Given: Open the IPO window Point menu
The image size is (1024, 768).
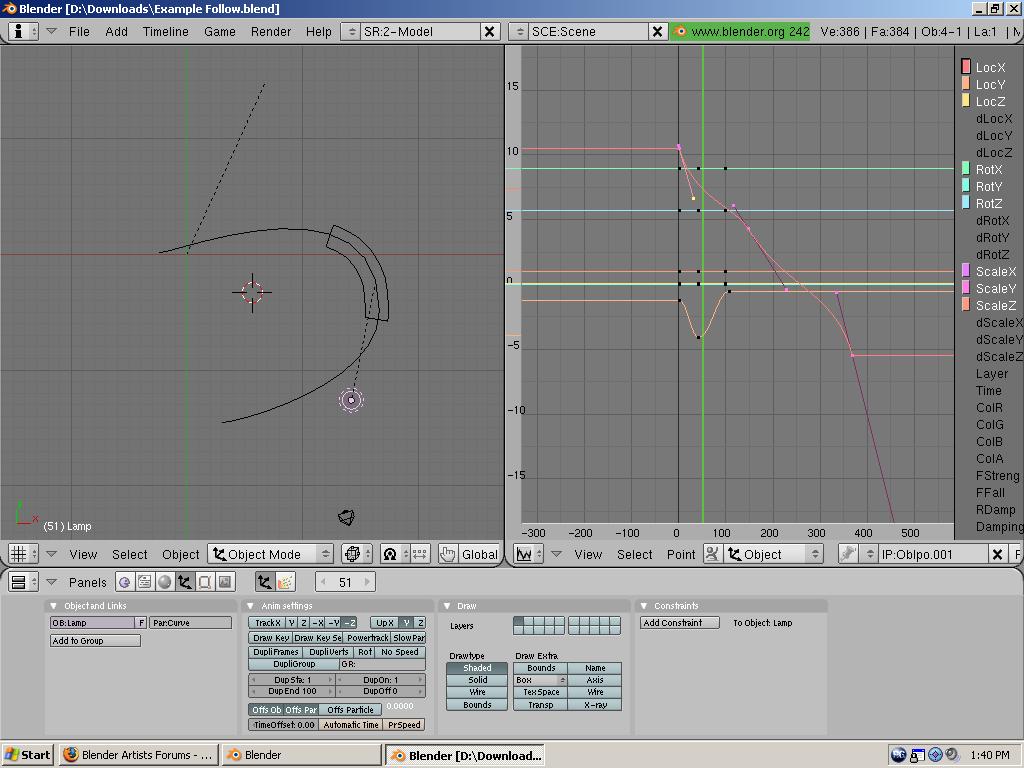Looking at the screenshot, I should click(x=680, y=554).
